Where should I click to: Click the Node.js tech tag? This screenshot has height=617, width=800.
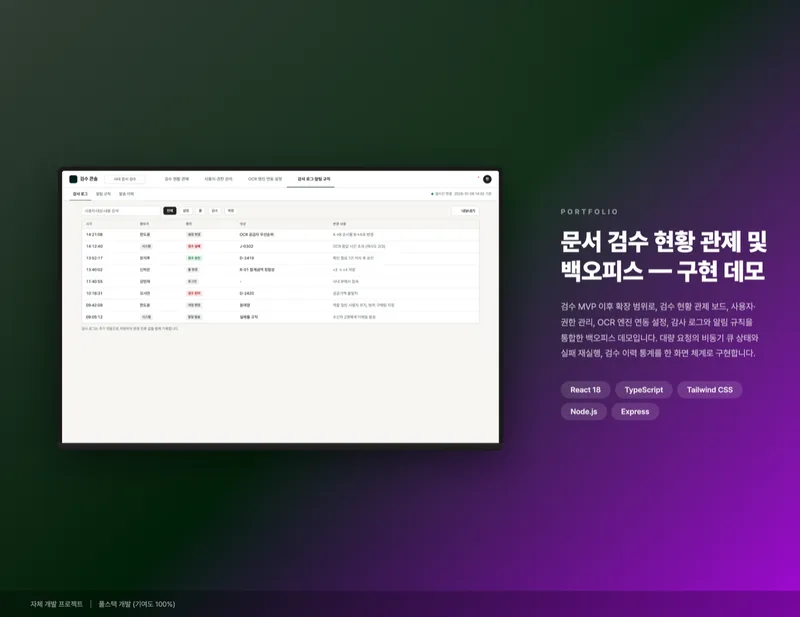584,412
